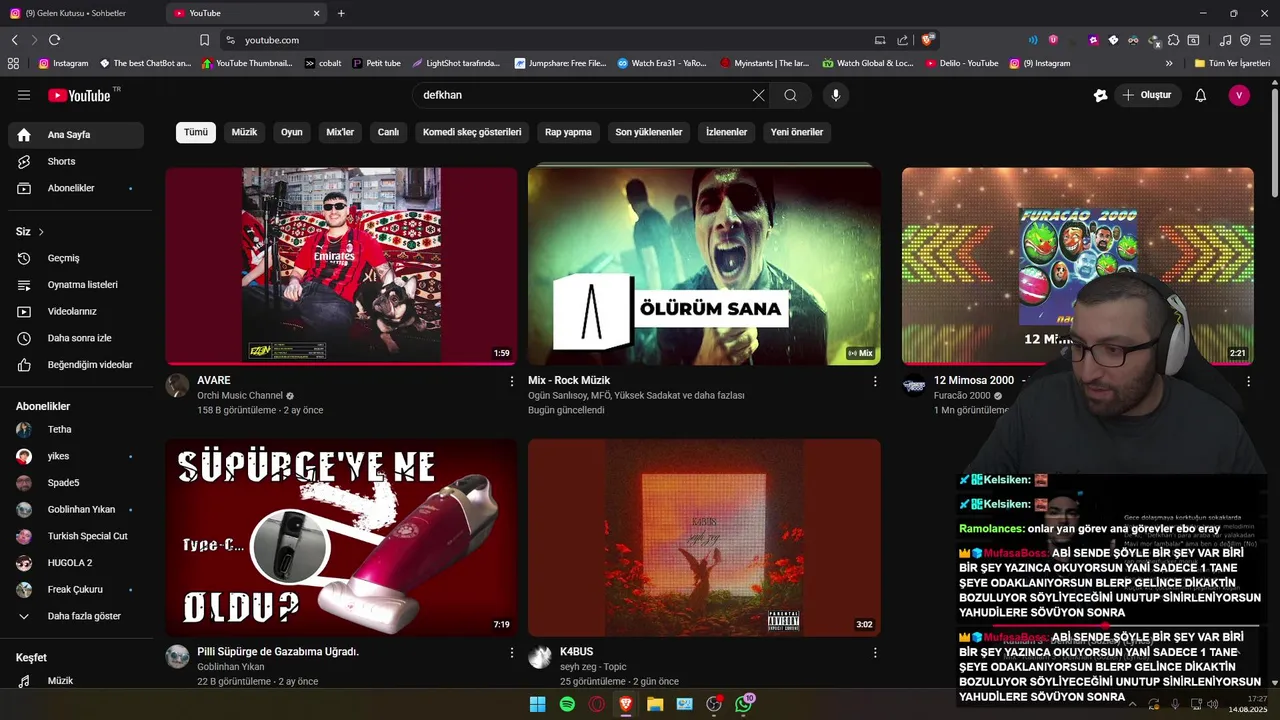The height and width of the screenshot is (720, 1280).
Task: Expand Daha fazla göster subscriptions
Action: point(76,616)
